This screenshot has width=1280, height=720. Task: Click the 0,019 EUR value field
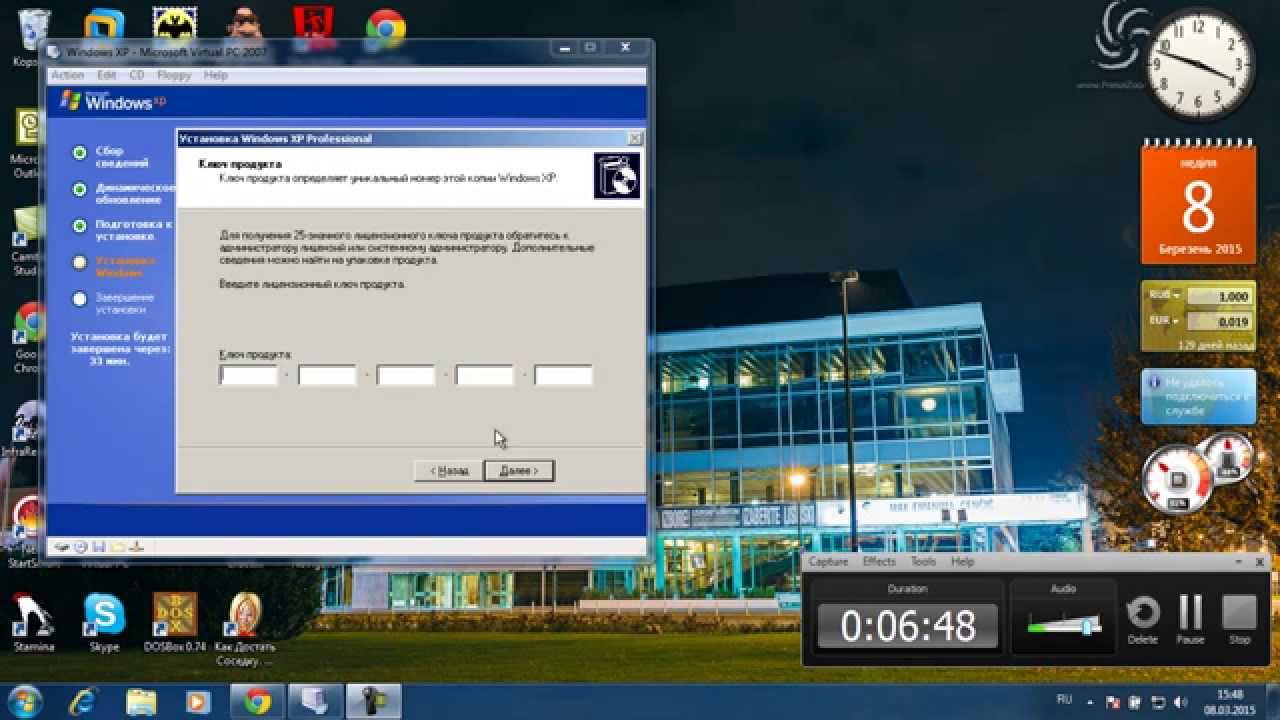pos(1218,322)
